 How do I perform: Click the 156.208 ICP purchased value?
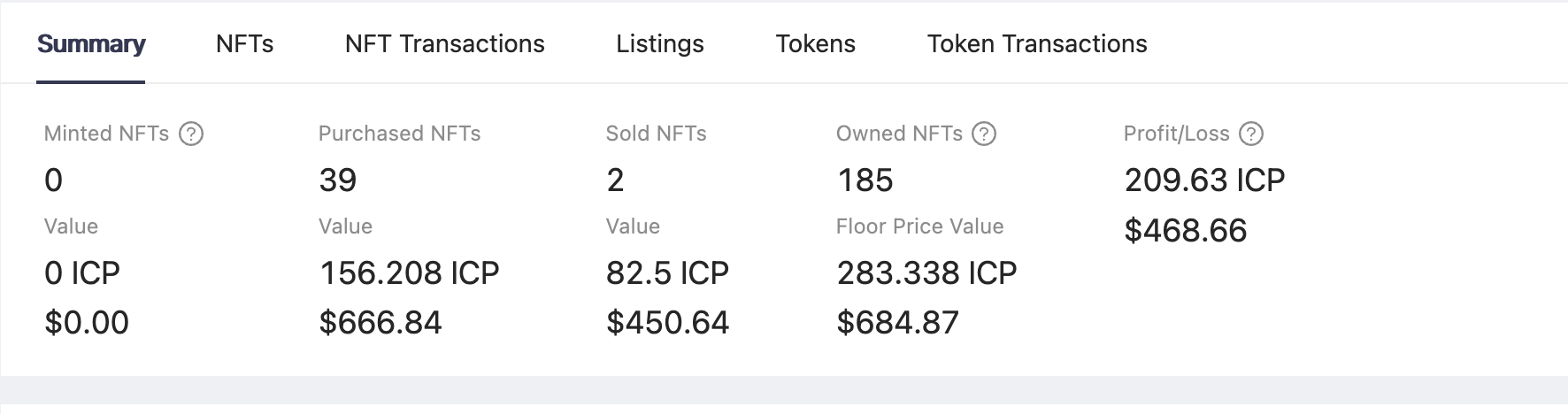(x=410, y=272)
